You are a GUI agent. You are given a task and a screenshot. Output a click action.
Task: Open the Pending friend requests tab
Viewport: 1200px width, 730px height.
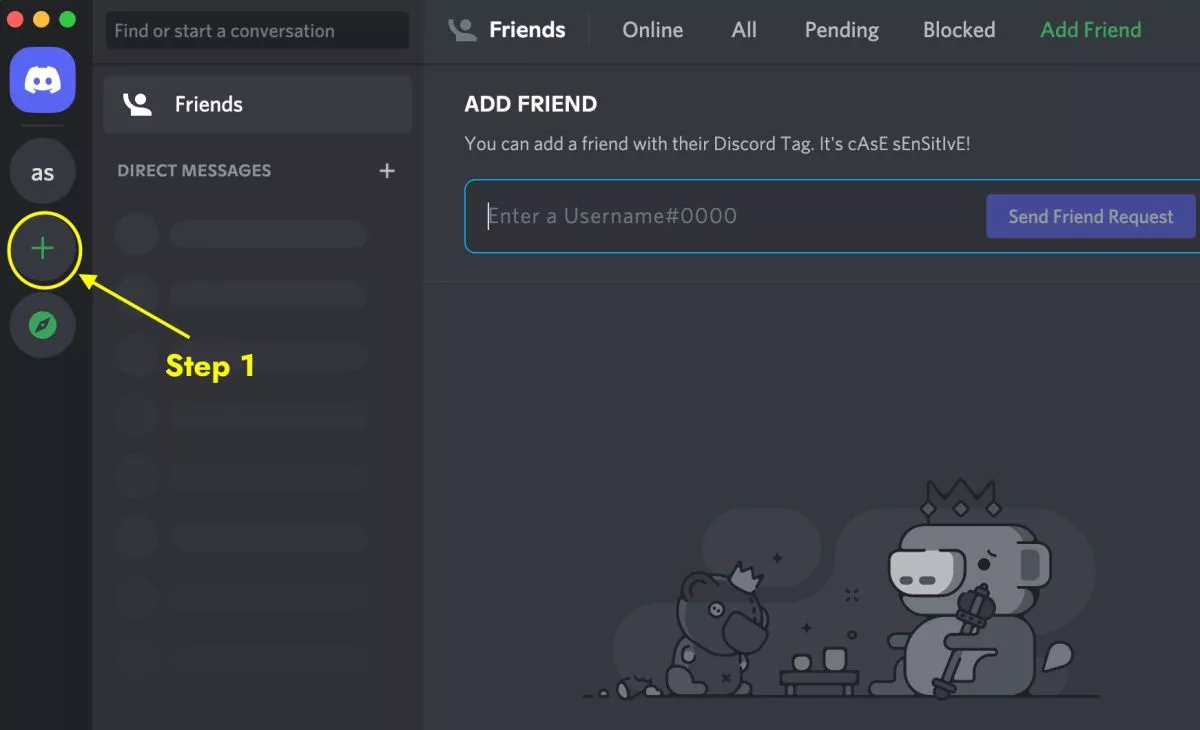840,30
